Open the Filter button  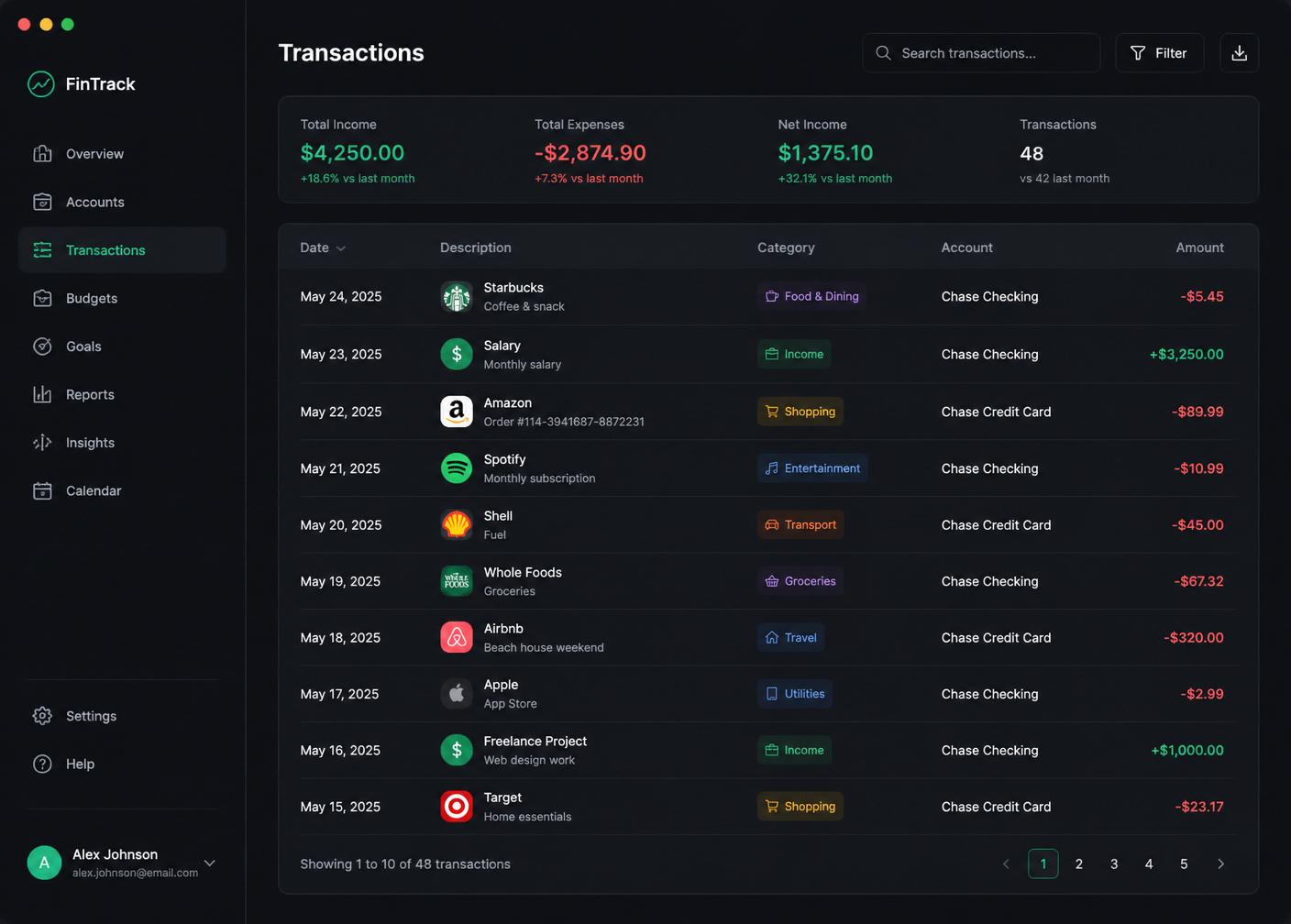(1159, 53)
